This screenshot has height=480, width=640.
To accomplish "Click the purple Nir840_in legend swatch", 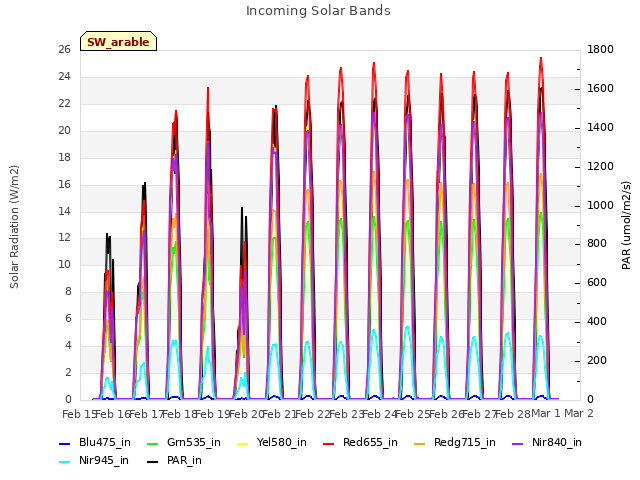I will tap(517, 444).
